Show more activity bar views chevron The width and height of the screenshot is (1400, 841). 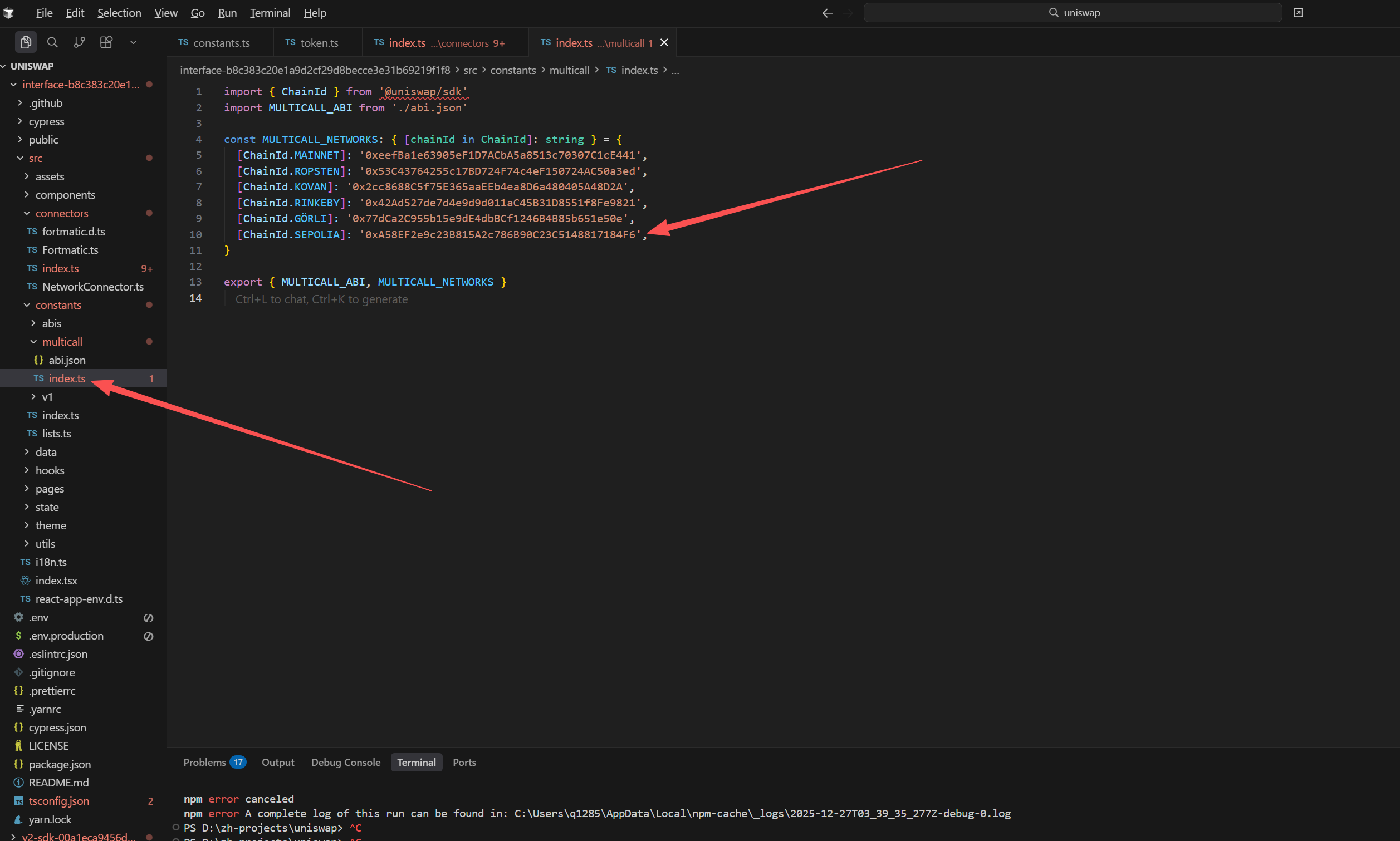(133, 42)
